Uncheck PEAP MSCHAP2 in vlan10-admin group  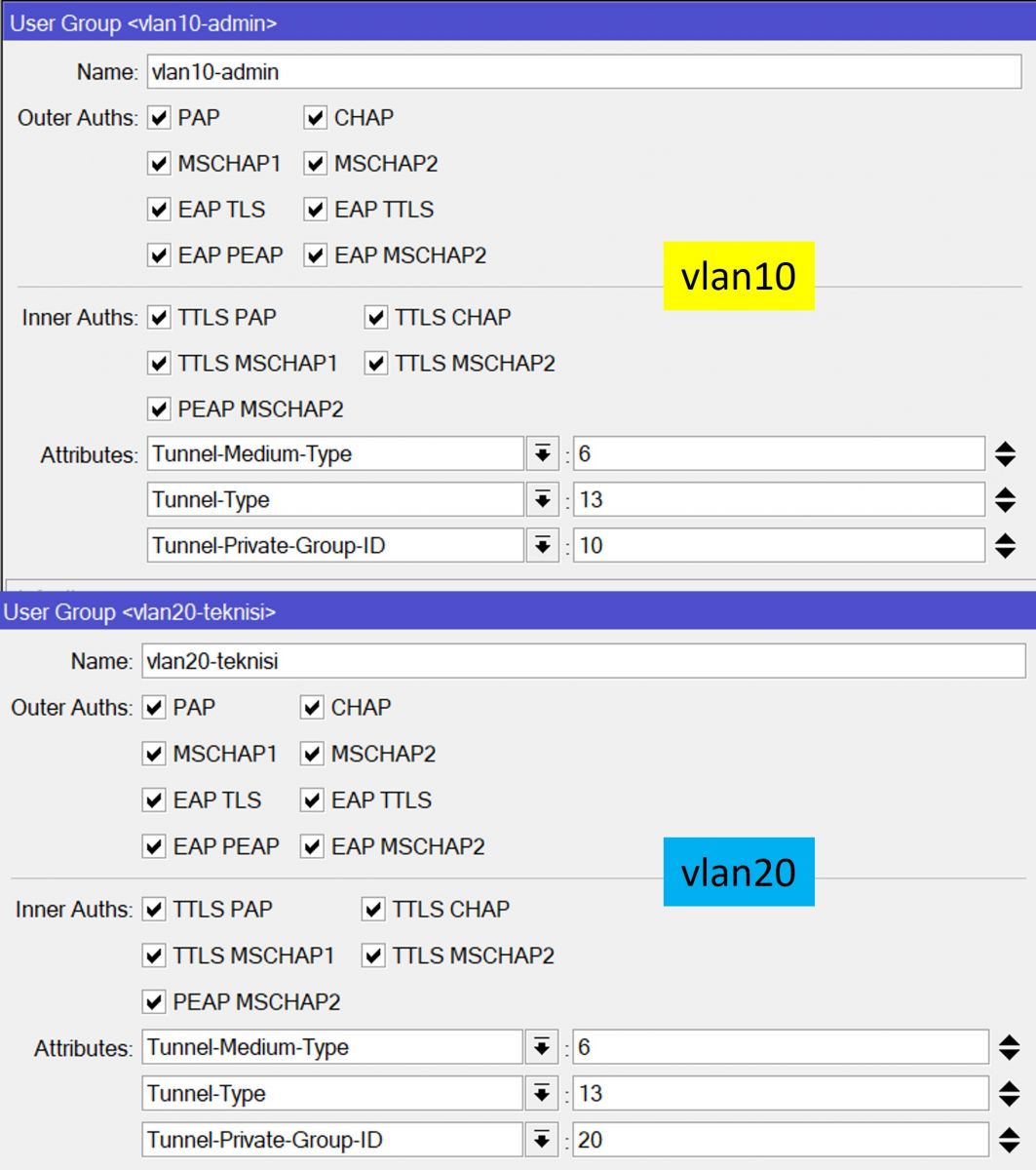click(159, 409)
